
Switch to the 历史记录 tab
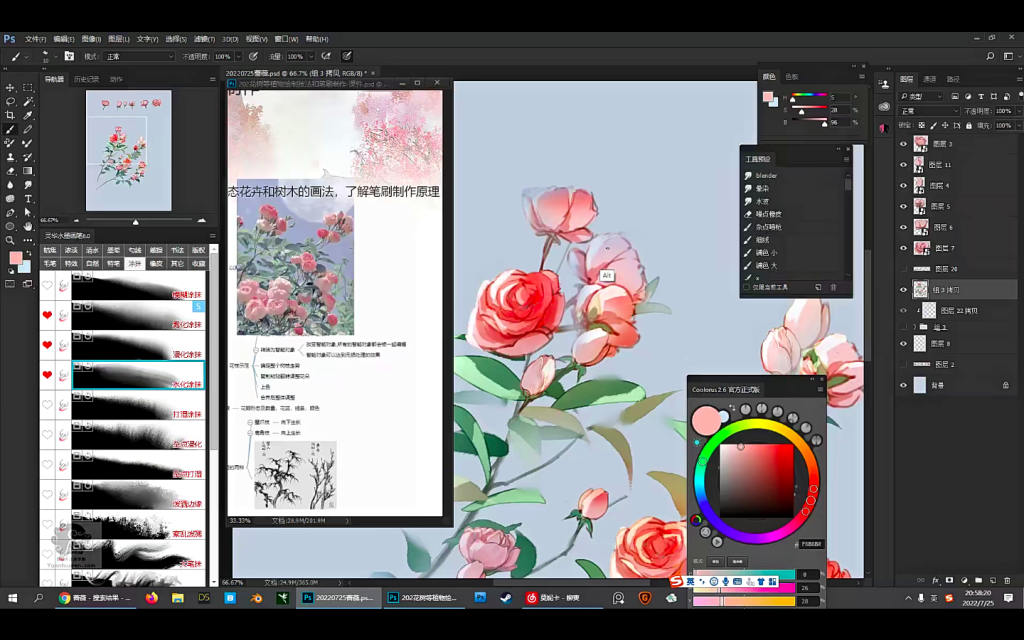point(86,79)
